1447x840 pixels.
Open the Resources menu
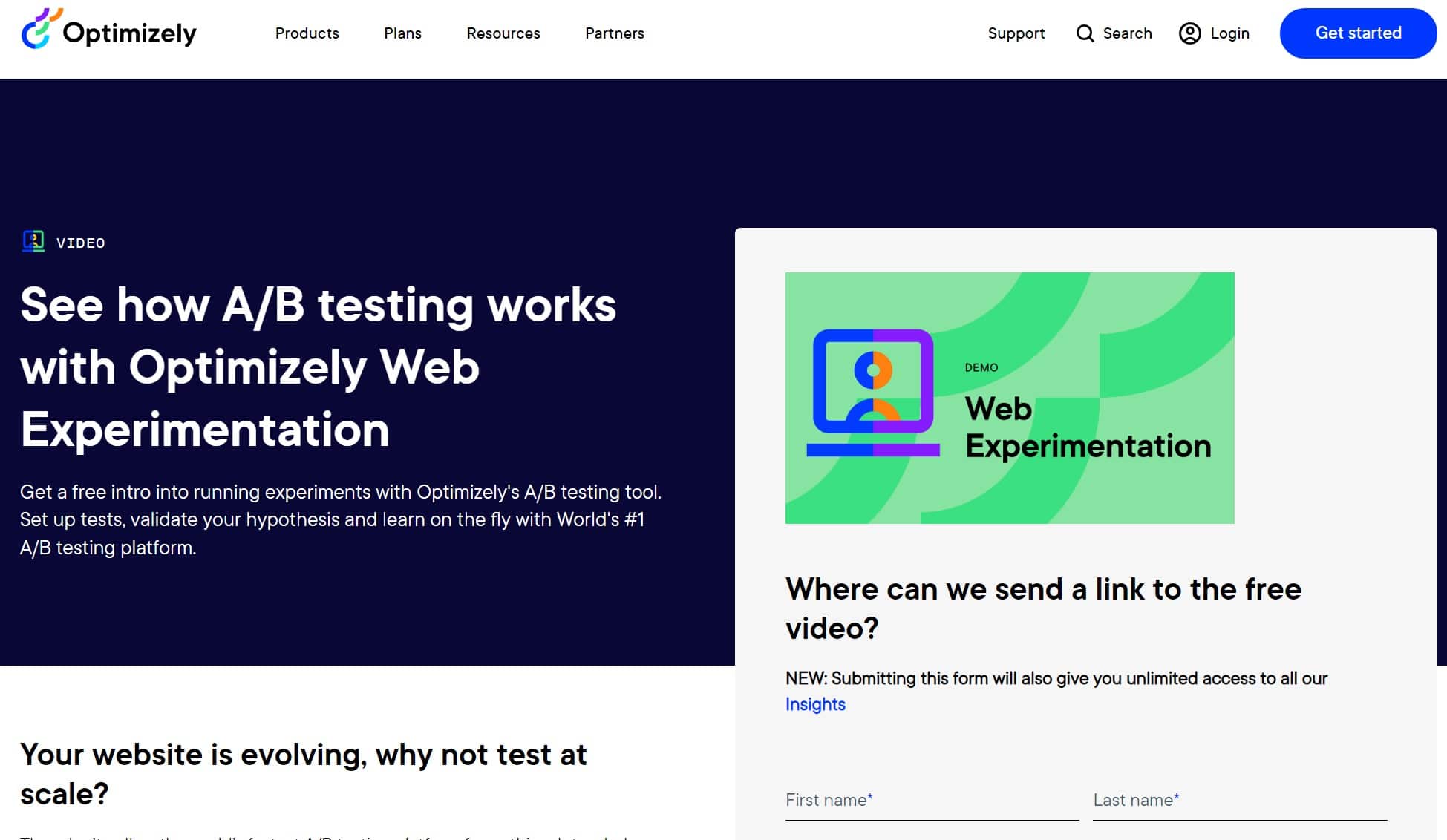[503, 33]
